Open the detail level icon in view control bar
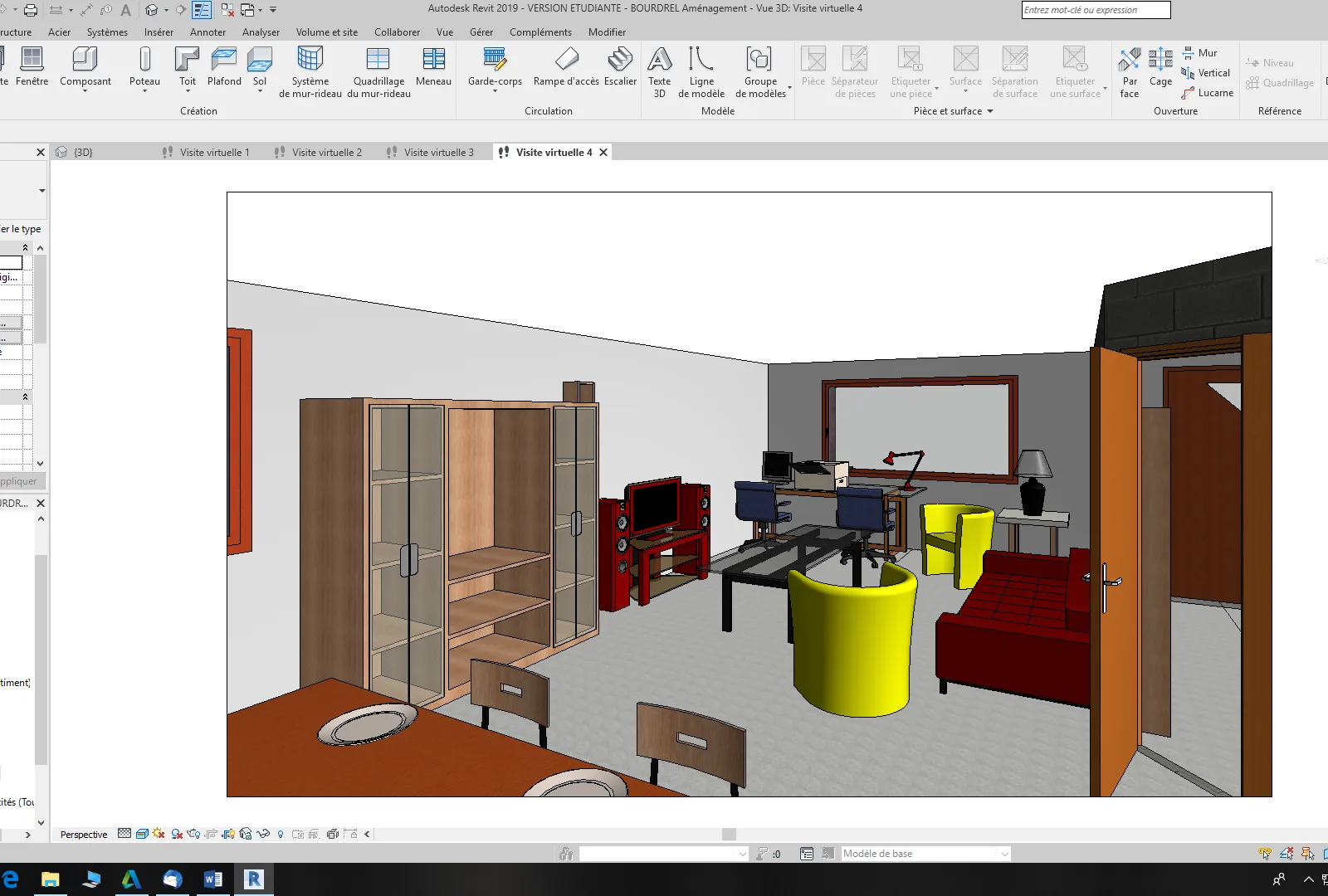This screenshot has width=1328, height=896. click(x=124, y=834)
